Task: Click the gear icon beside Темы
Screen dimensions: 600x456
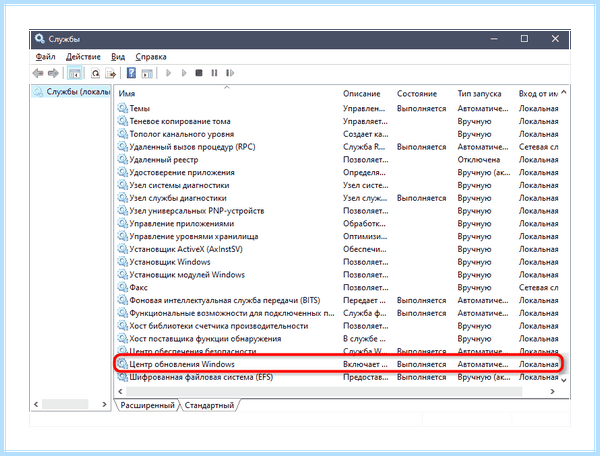Action: [x=122, y=108]
